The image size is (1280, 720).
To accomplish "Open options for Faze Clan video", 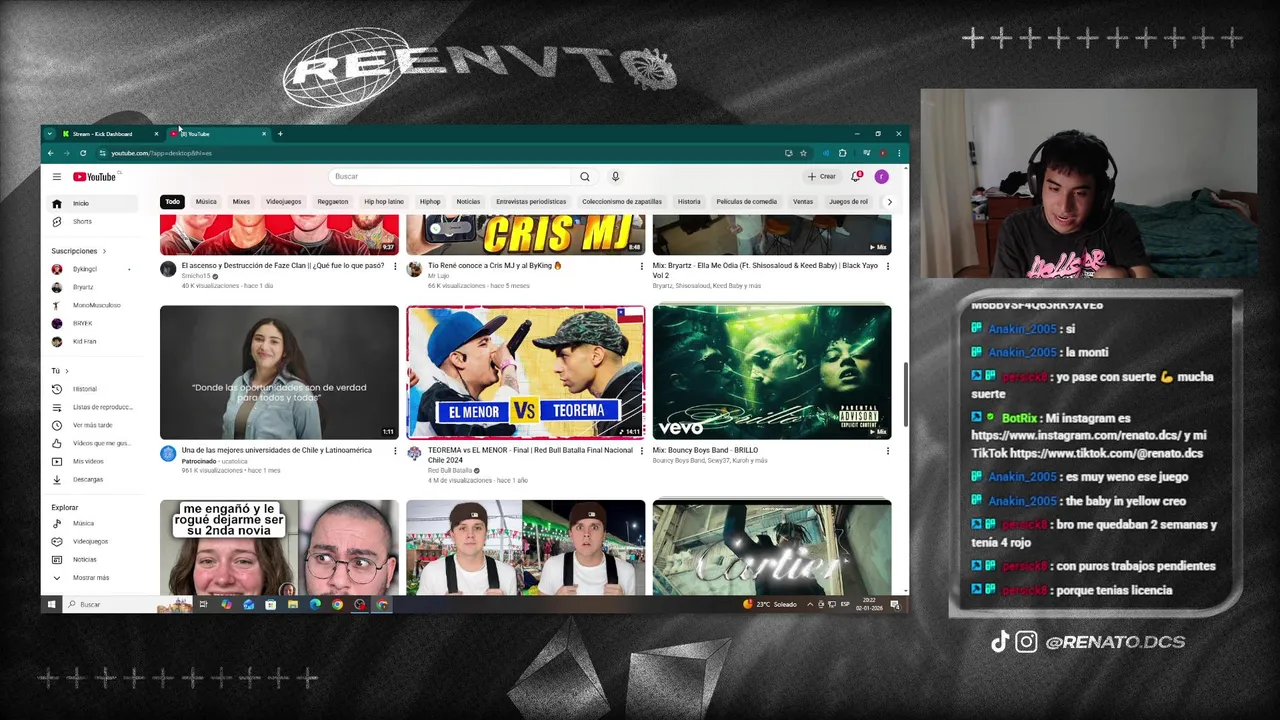I will [395, 267].
